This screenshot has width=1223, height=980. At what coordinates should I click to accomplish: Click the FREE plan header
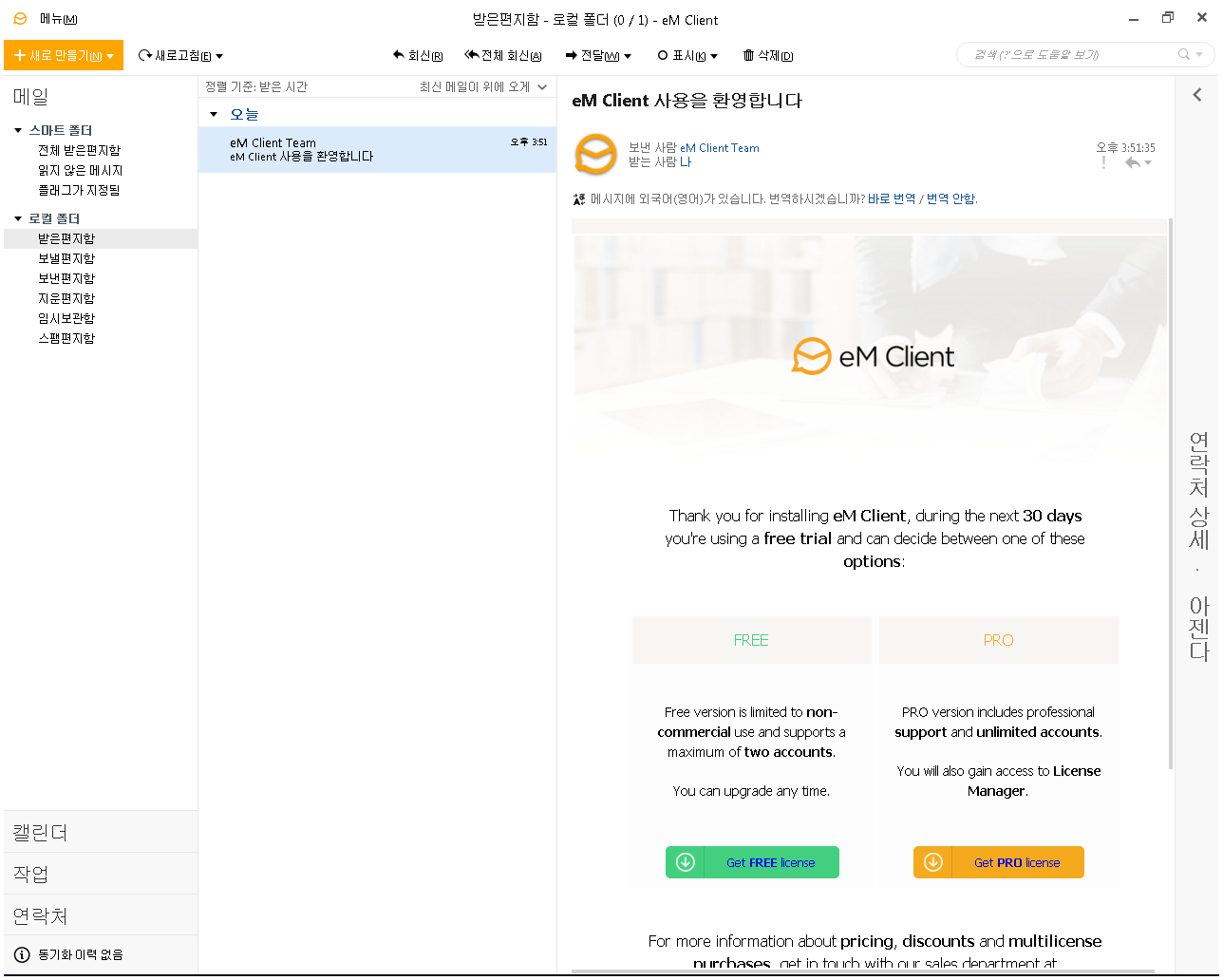pos(751,640)
